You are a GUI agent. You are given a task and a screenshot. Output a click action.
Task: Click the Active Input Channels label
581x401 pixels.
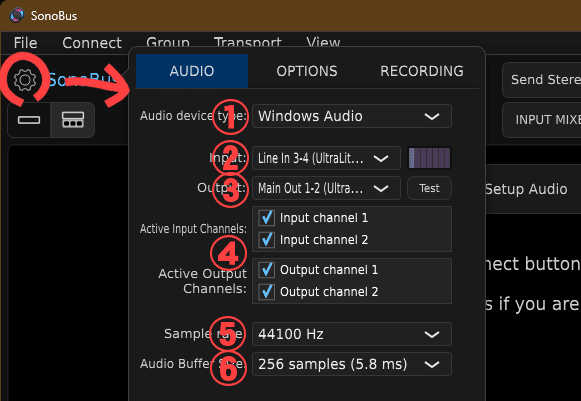pyautogui.click(x=193, y=229)
